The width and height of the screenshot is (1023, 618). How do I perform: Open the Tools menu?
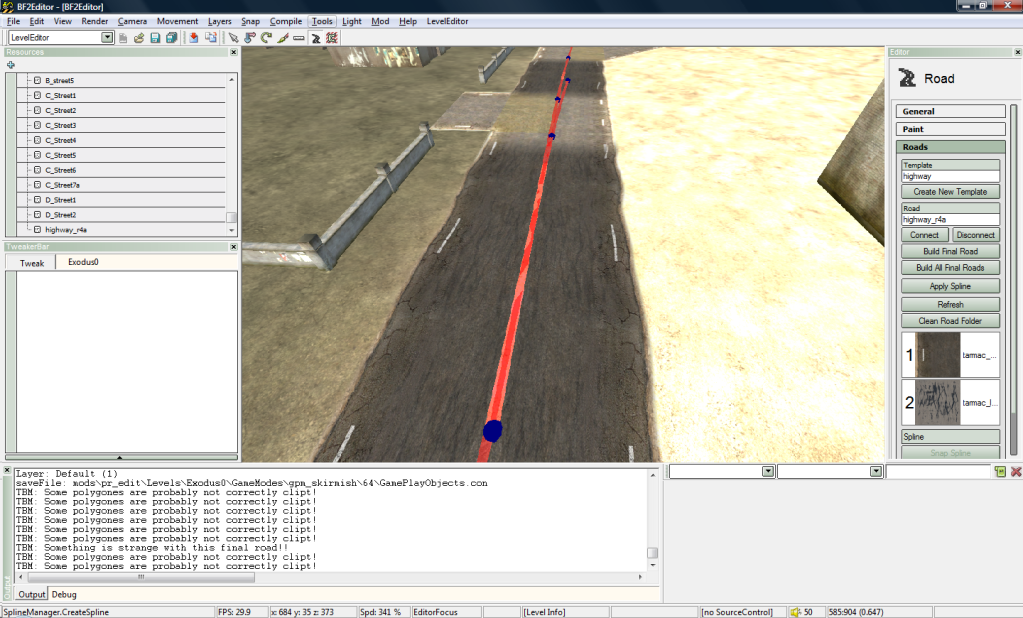click(x=322, y=21)
